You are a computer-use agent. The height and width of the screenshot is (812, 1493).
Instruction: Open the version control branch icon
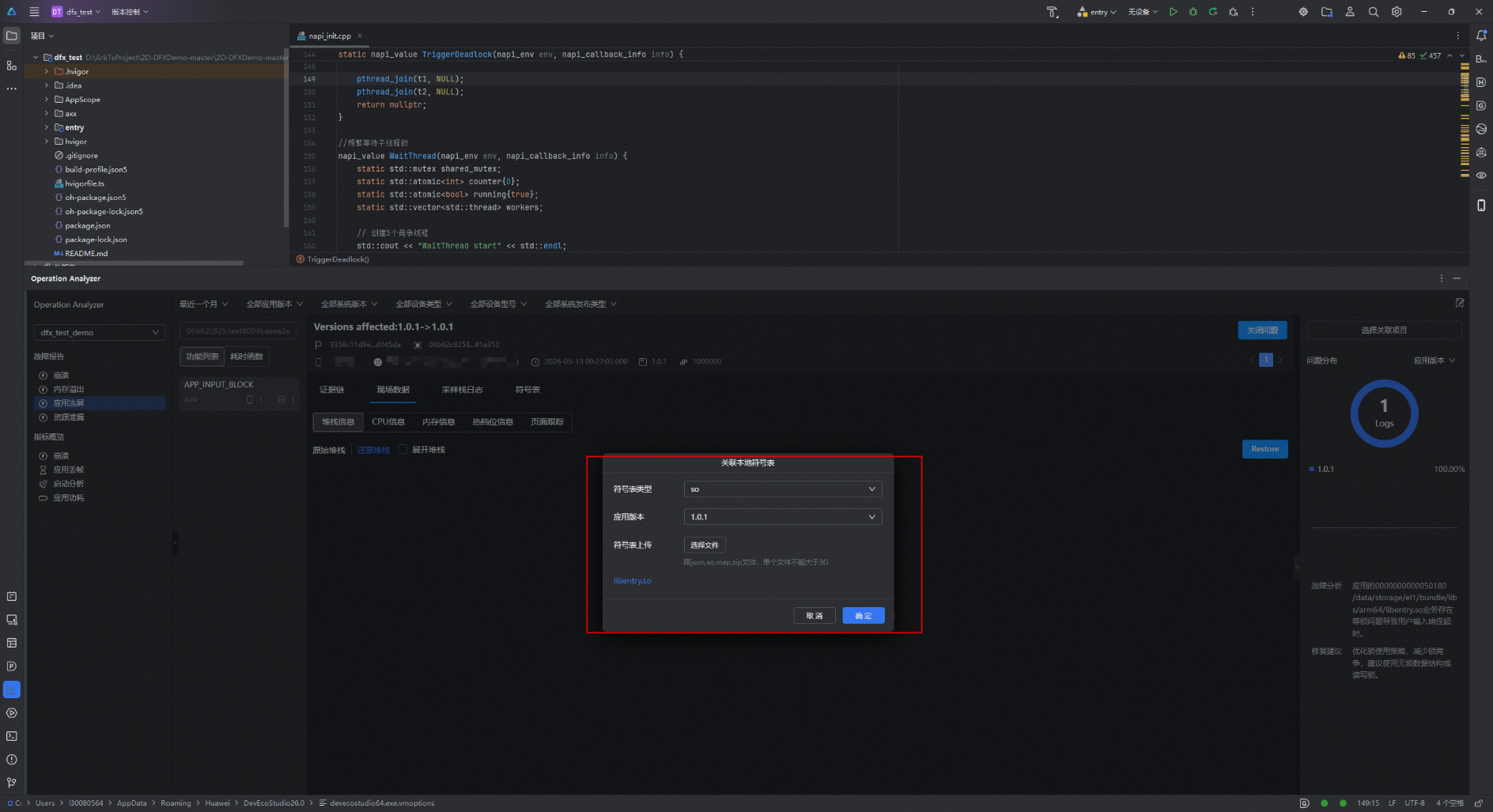[12, 783]
